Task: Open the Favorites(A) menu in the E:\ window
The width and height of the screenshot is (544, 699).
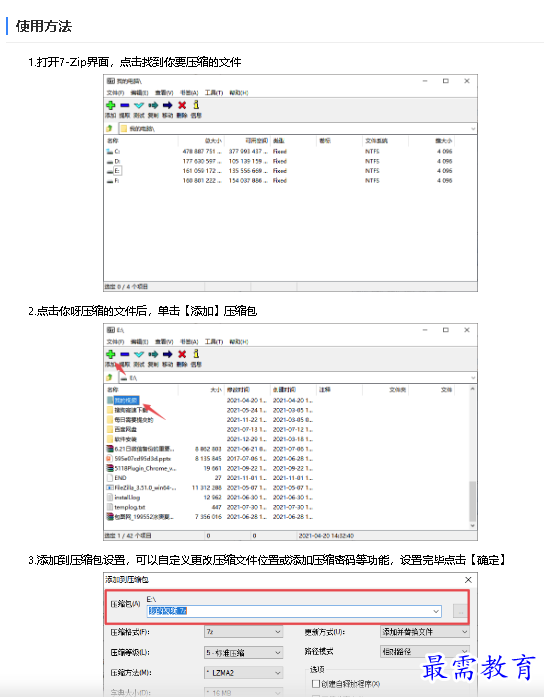Action: [x=189, y=342]
